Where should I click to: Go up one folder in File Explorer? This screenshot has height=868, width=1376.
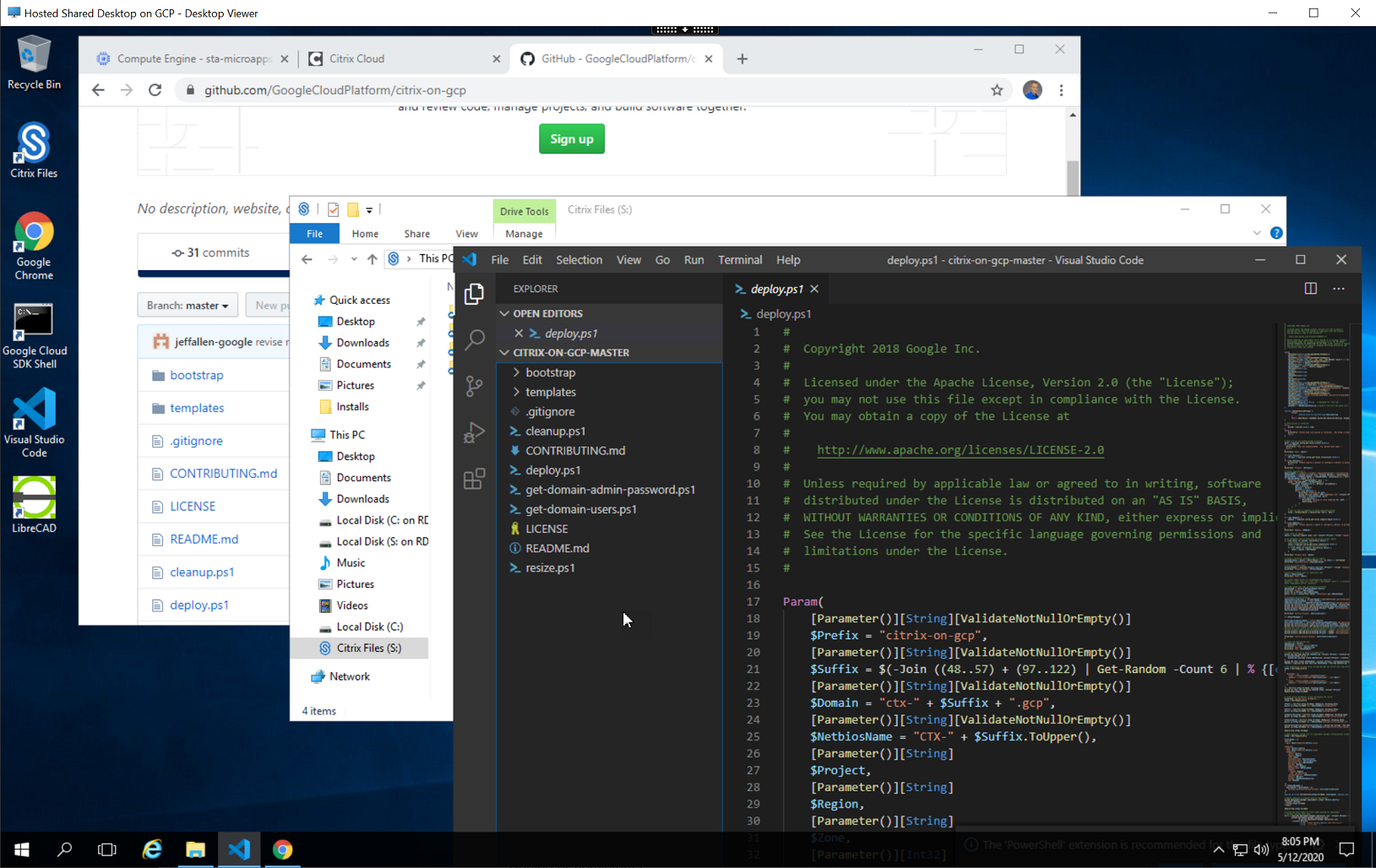pyautogui.click(x=372, y=259)
